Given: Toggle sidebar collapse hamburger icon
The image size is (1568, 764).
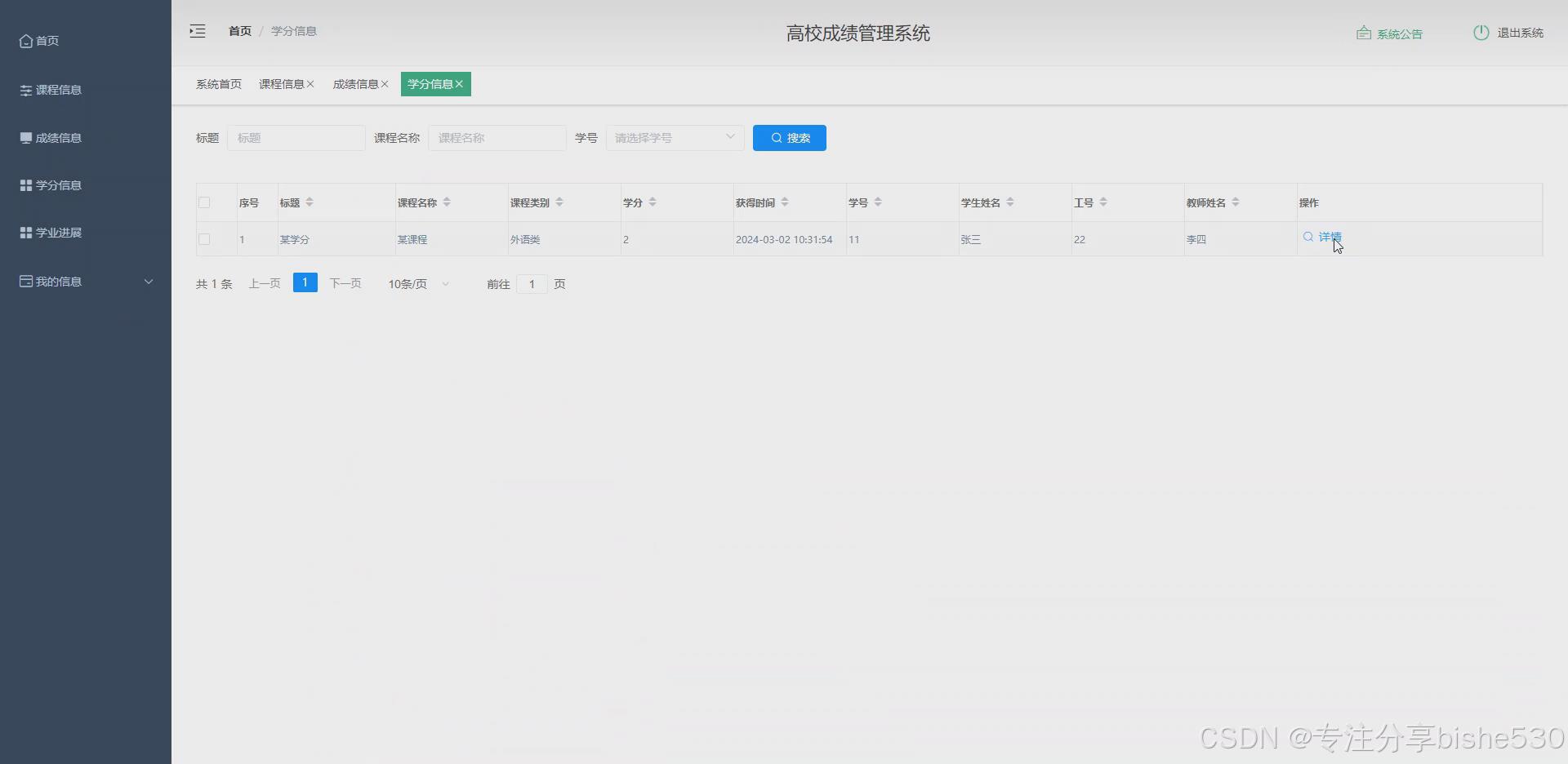Looking at the screenshot, I should click(x=198, y=31).
